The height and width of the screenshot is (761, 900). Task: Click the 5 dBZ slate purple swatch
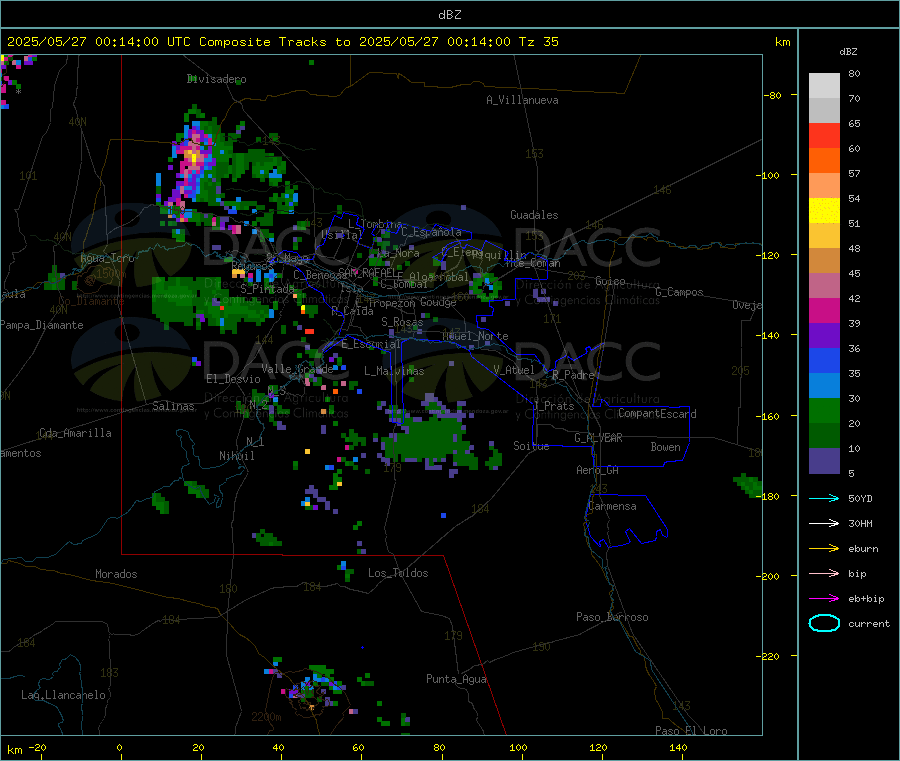tap(824, 461)
